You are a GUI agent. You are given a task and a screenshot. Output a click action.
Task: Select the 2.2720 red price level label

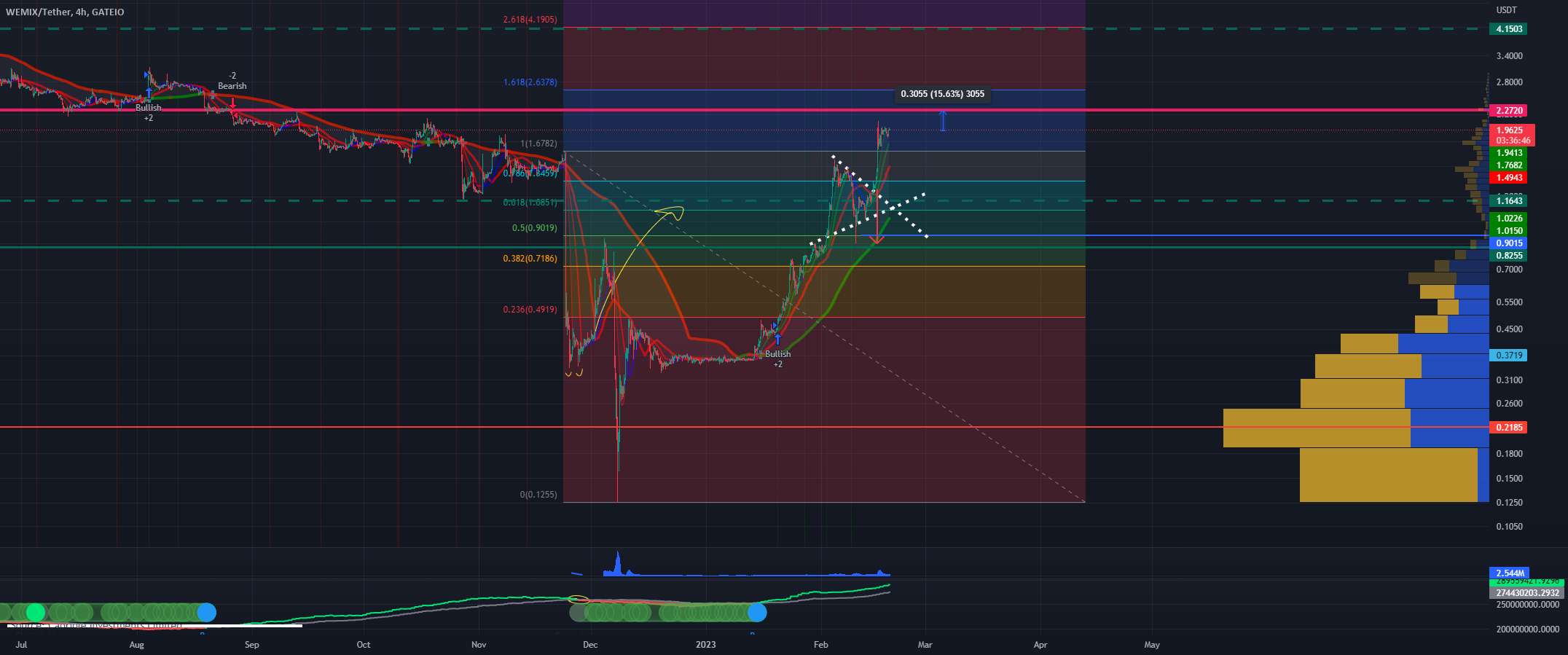1508,111
